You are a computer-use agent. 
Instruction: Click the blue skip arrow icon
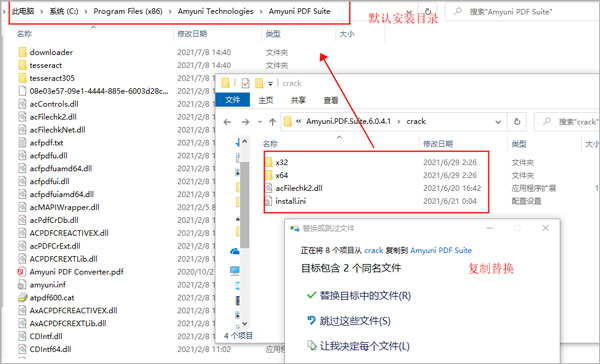click(311, 320)
